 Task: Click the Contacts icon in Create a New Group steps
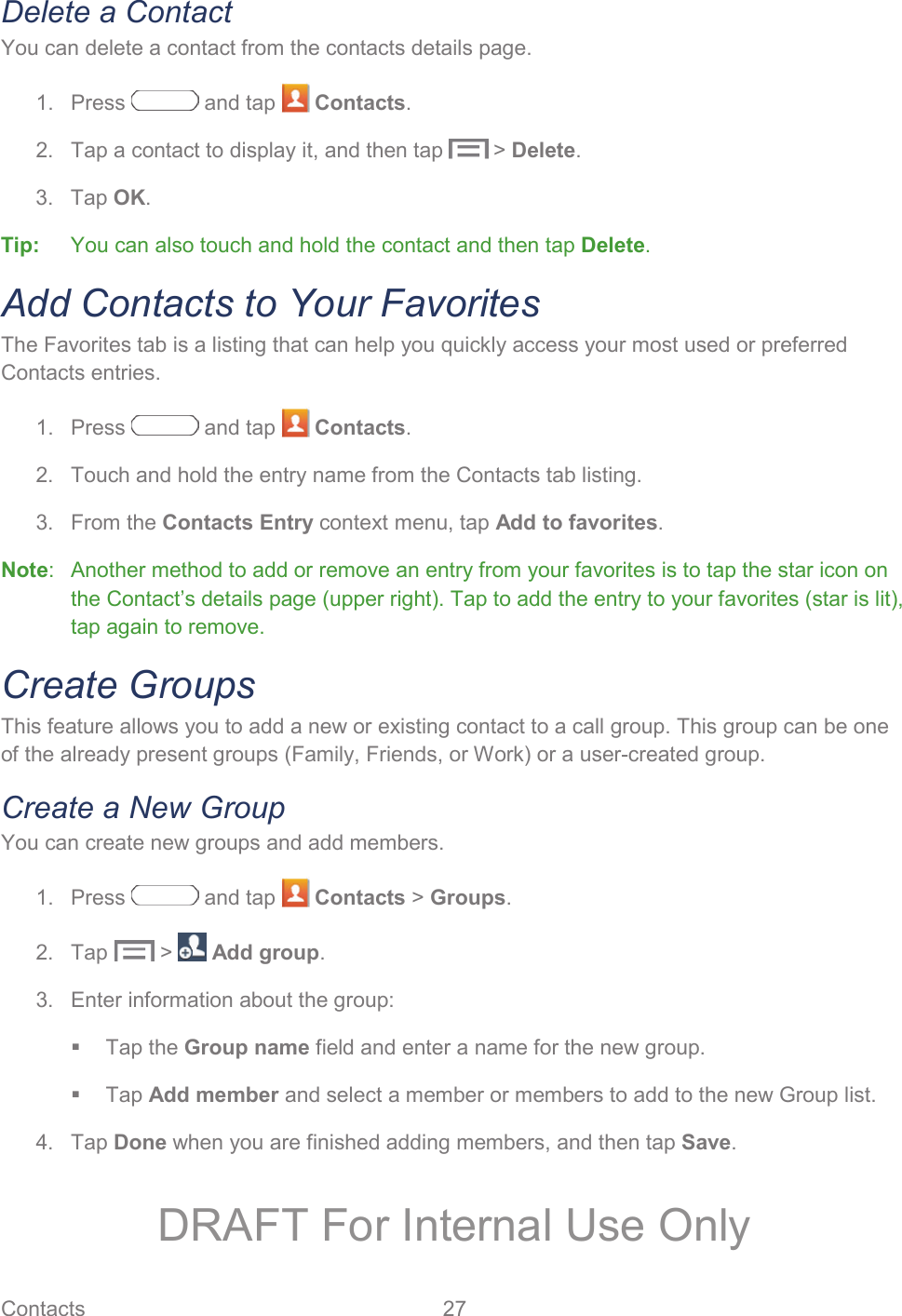pos(295,894)
